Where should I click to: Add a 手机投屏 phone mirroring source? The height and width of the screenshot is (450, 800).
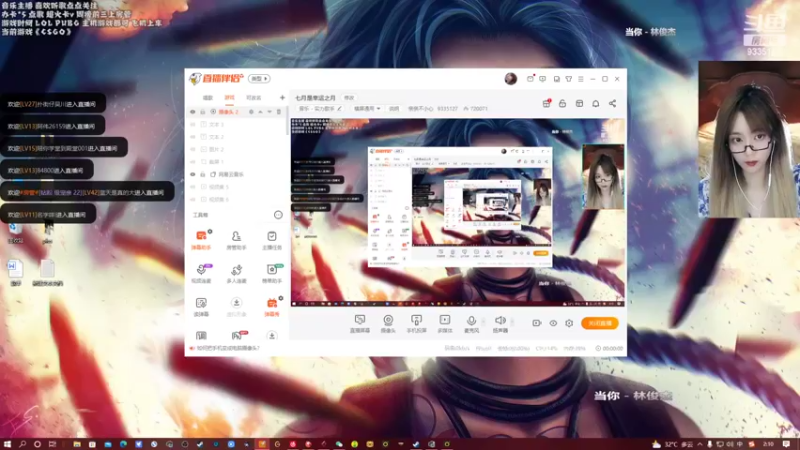tap(416, 323)
